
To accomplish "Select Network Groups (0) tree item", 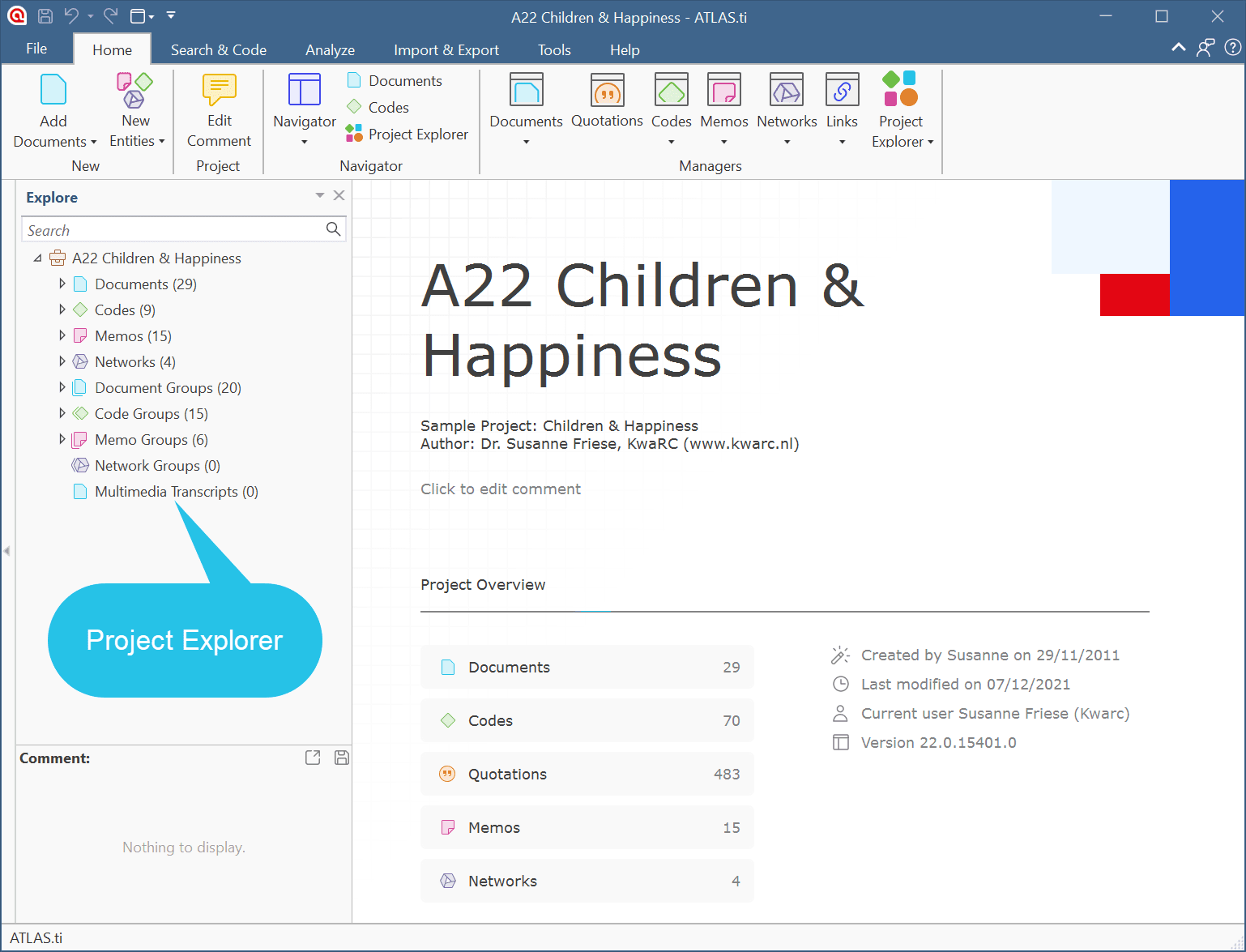I will (146, 465).
